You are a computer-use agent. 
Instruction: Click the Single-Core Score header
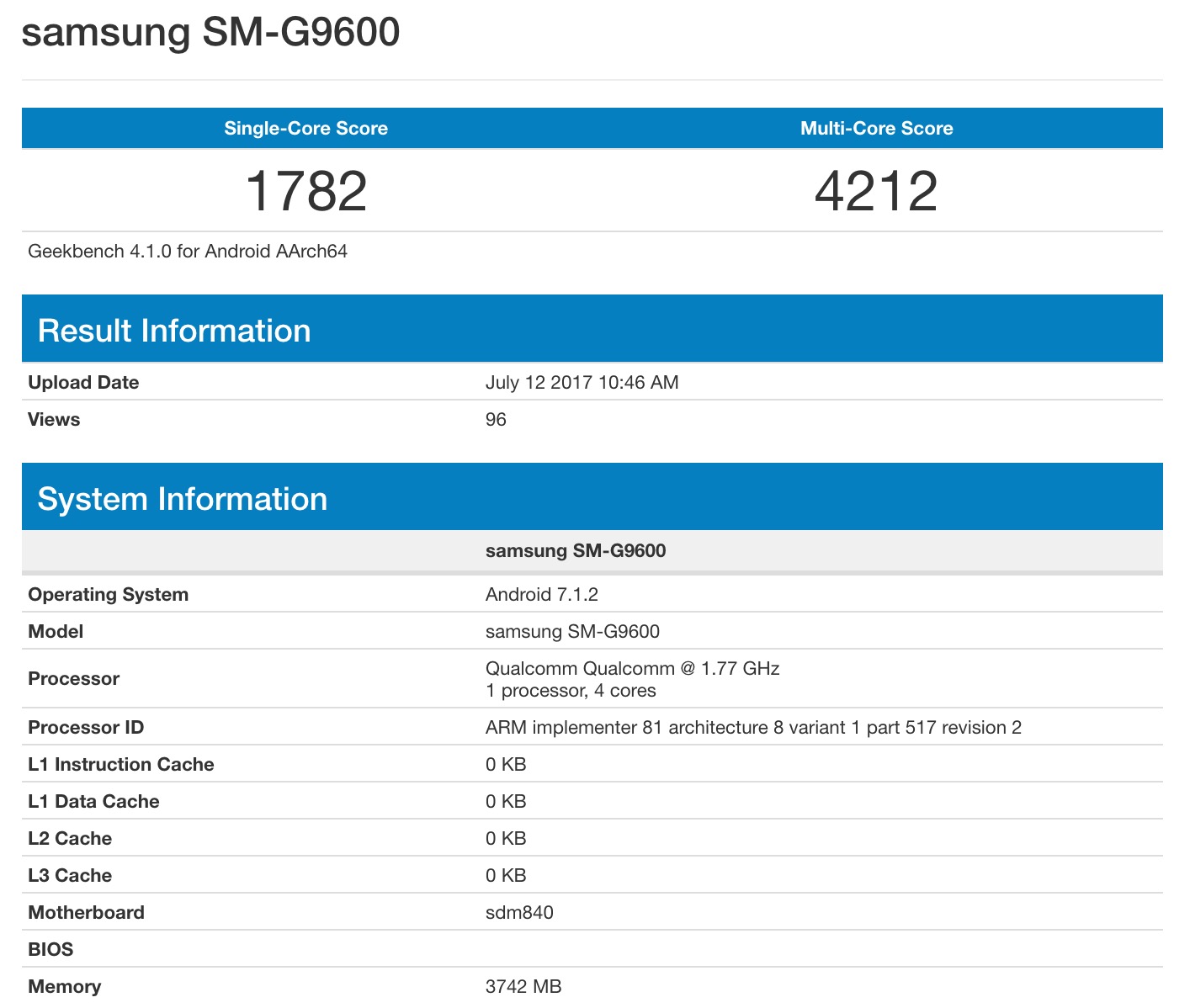pyautogui.click(x=306, y=129)
